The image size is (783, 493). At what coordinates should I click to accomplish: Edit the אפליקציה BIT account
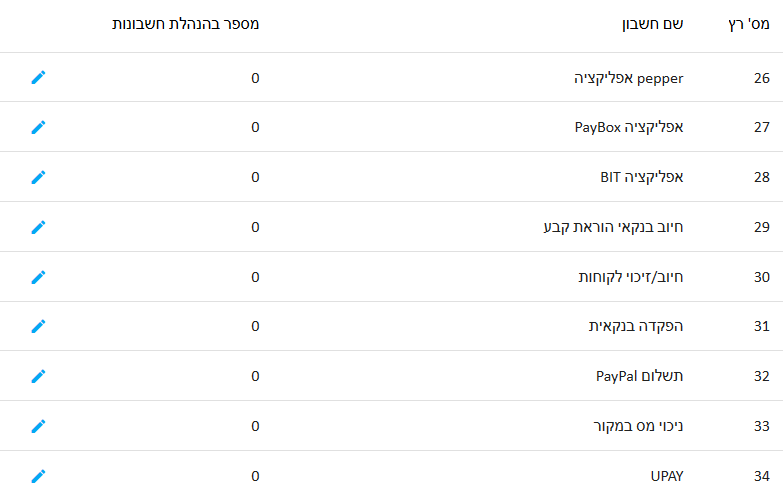38,177
